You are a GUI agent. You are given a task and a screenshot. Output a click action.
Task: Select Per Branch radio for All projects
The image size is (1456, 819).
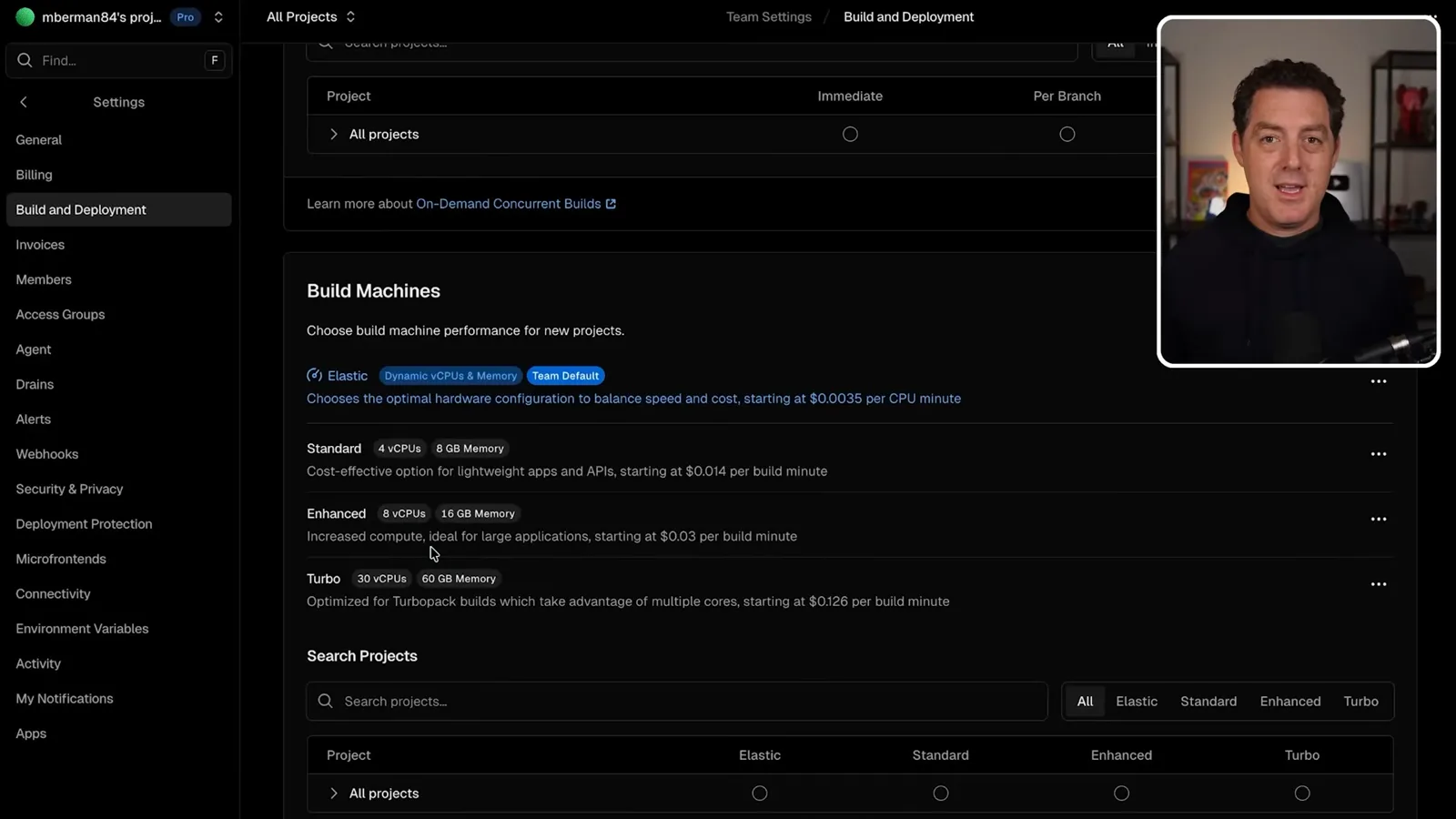1067,134
